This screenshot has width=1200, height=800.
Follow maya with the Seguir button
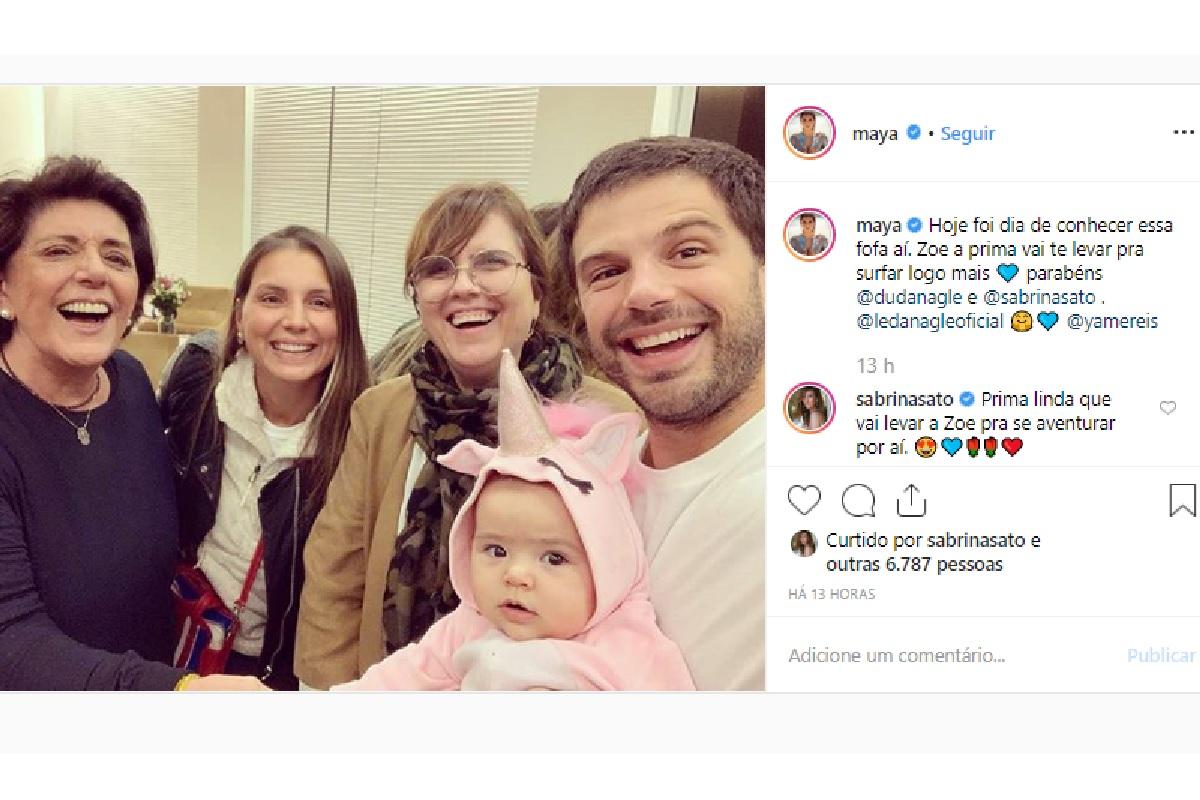pos(967,133)
